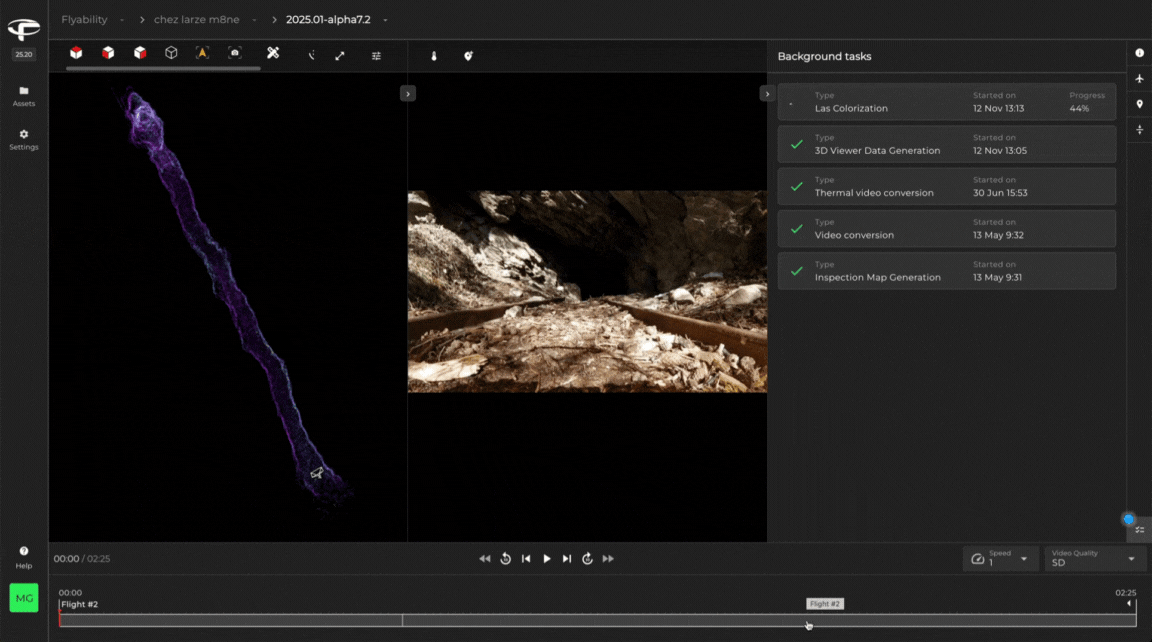Collapse the 3D map panel chevron
Viewport: 1152px width, 642px height.
click(x=407, y=93)
